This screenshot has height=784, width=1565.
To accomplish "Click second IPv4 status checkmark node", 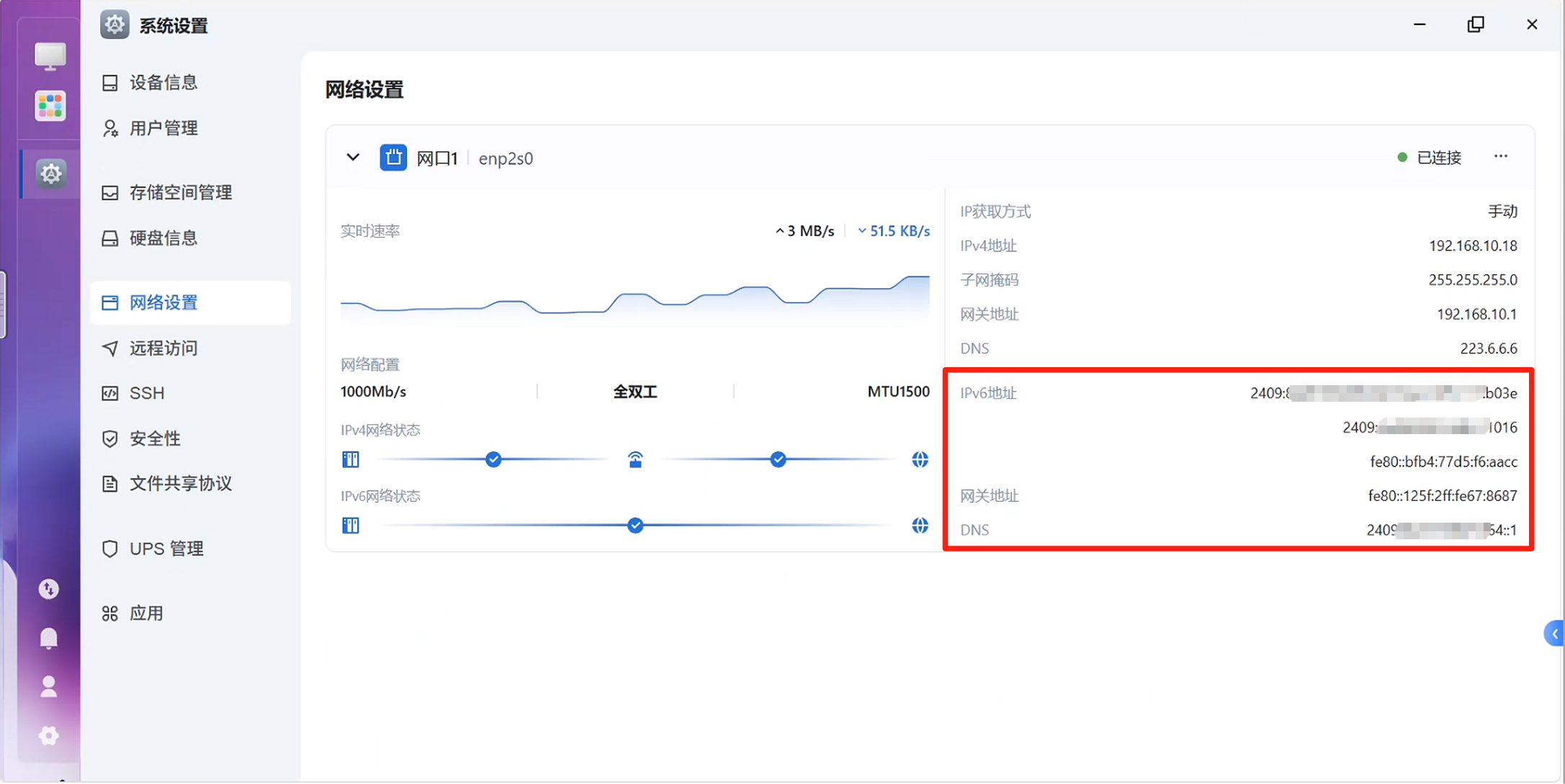I will point(778,459).
